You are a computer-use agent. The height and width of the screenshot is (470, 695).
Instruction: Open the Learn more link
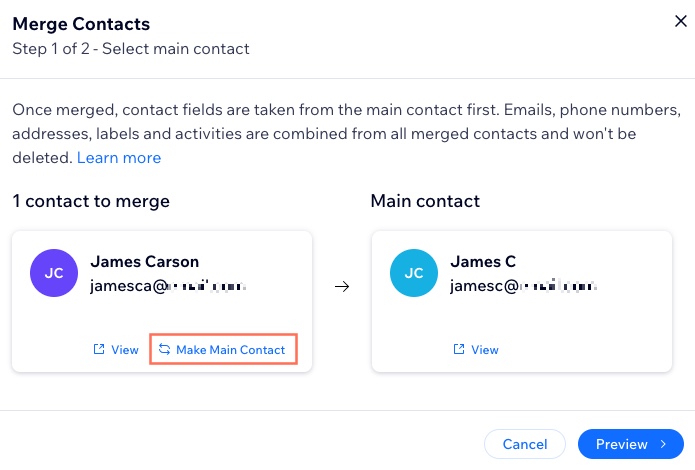[x=119, y=157]
